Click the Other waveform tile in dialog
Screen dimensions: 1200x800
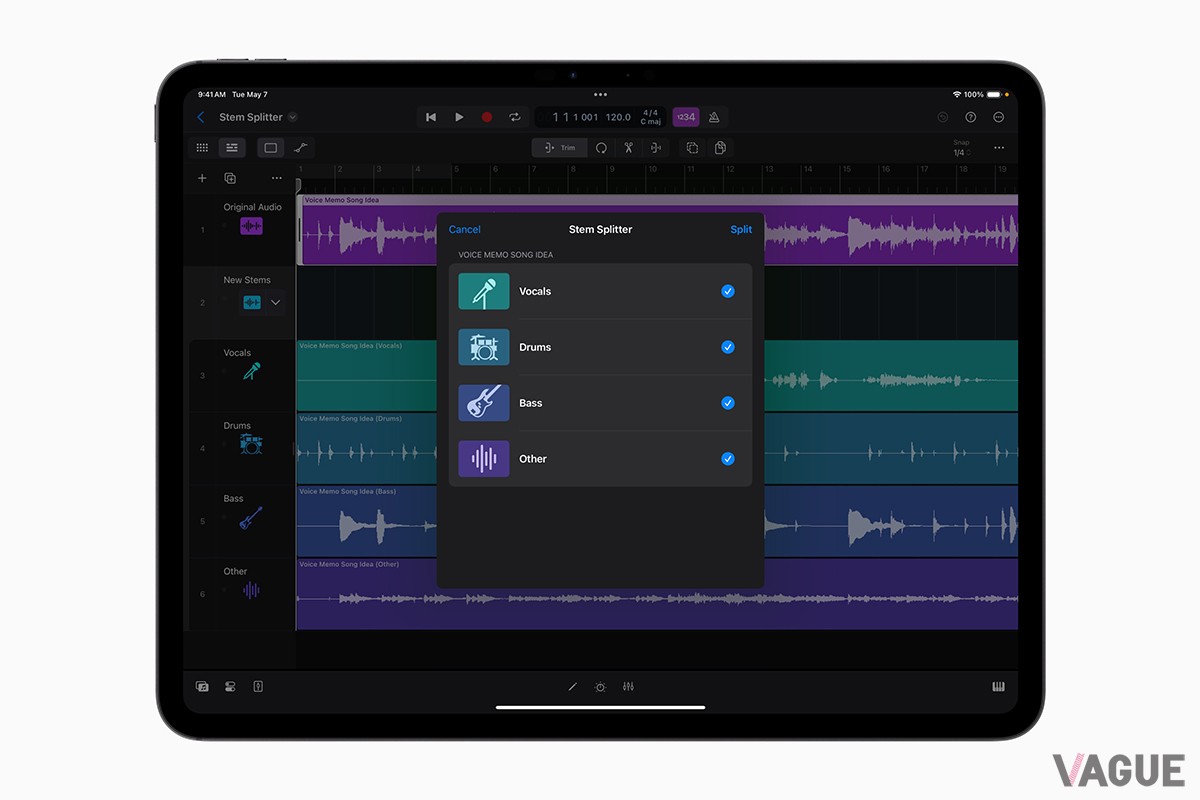(484, 459)
